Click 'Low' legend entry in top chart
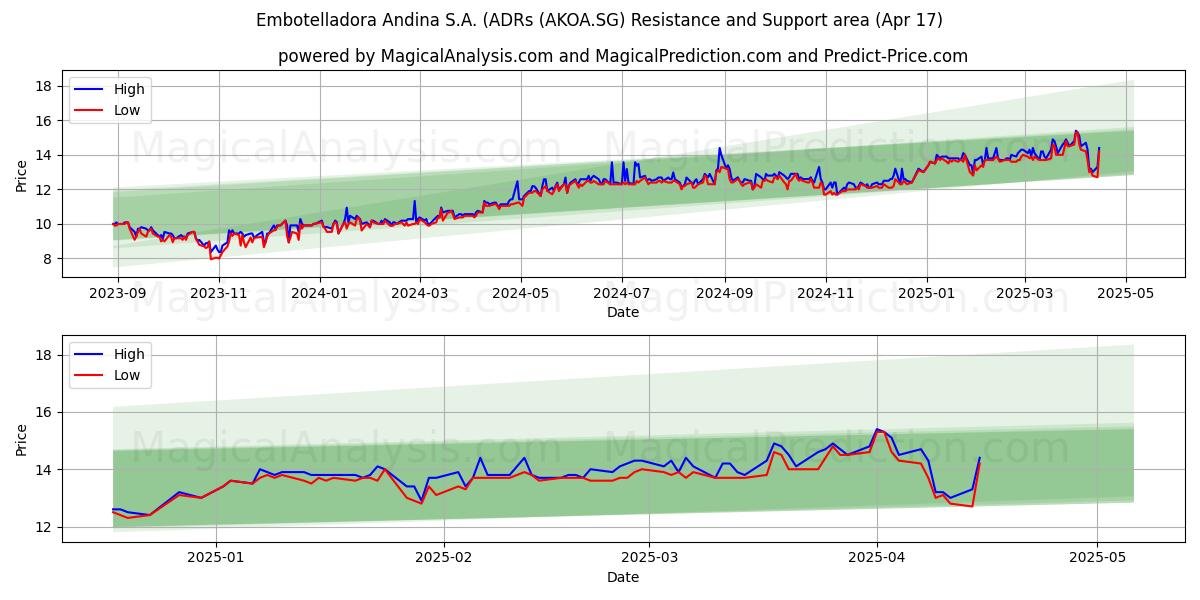The height and width of the screenshot is (600, 1200). (x=127, y=110)
